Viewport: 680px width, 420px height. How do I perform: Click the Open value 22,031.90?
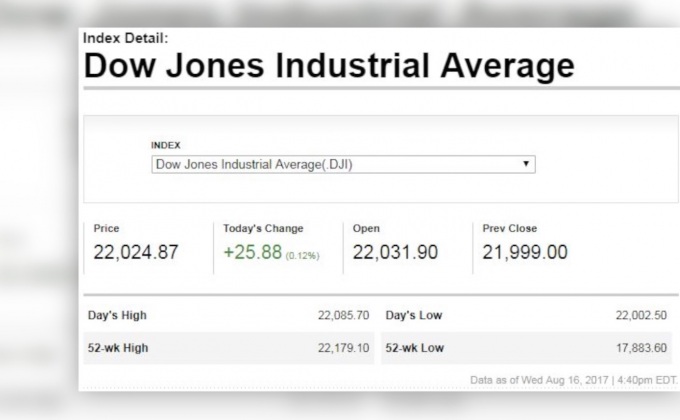click(x=395, y=253)
